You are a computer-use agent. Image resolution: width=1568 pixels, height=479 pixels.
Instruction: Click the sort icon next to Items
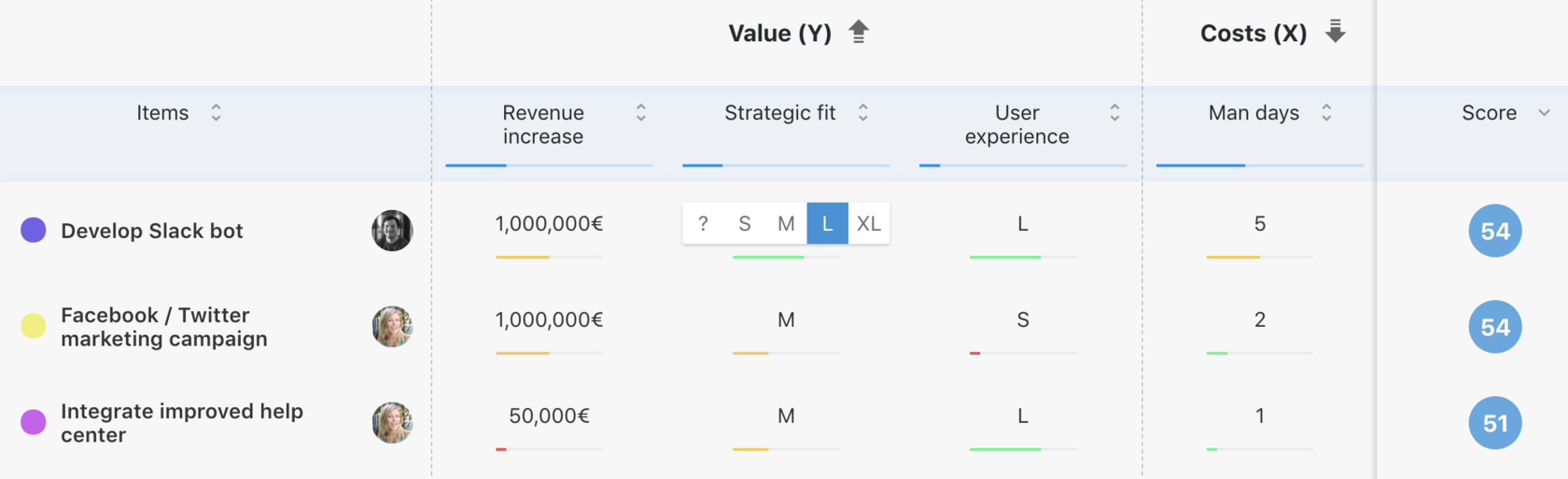[x=216, y=113]
